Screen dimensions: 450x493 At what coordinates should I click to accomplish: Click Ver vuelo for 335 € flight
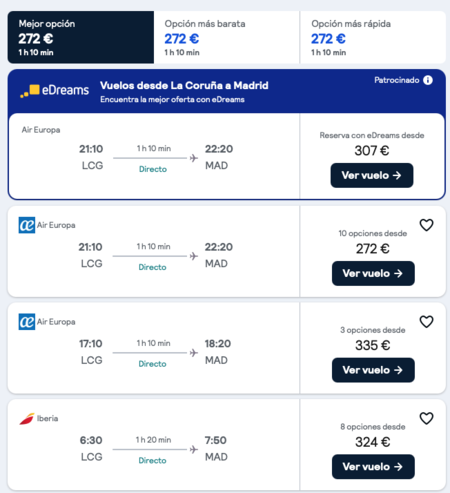[x=373, y=370]
